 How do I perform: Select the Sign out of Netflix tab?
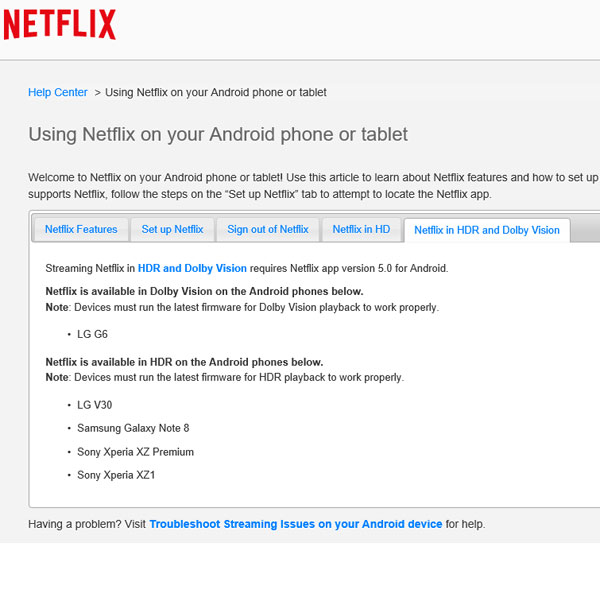coord(268,229)
